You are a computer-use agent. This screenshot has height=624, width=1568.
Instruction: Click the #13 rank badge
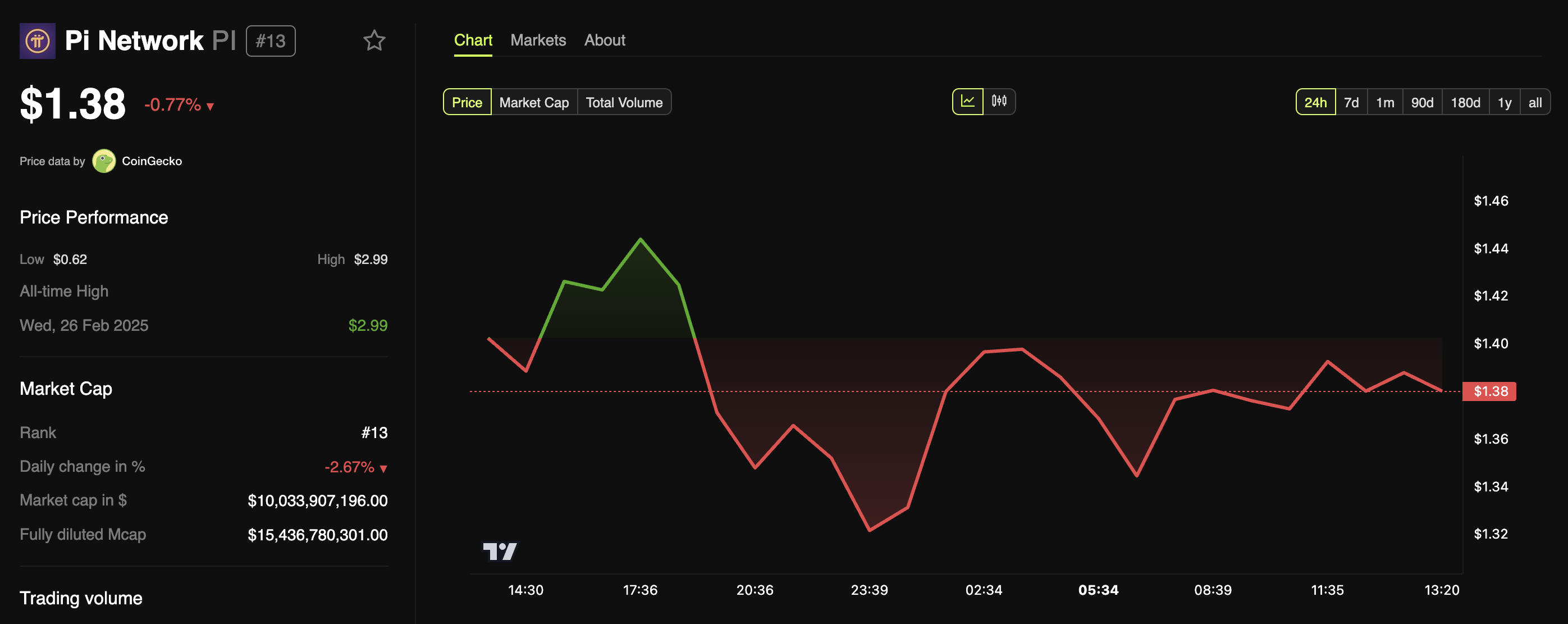click(x=270, y=41)
